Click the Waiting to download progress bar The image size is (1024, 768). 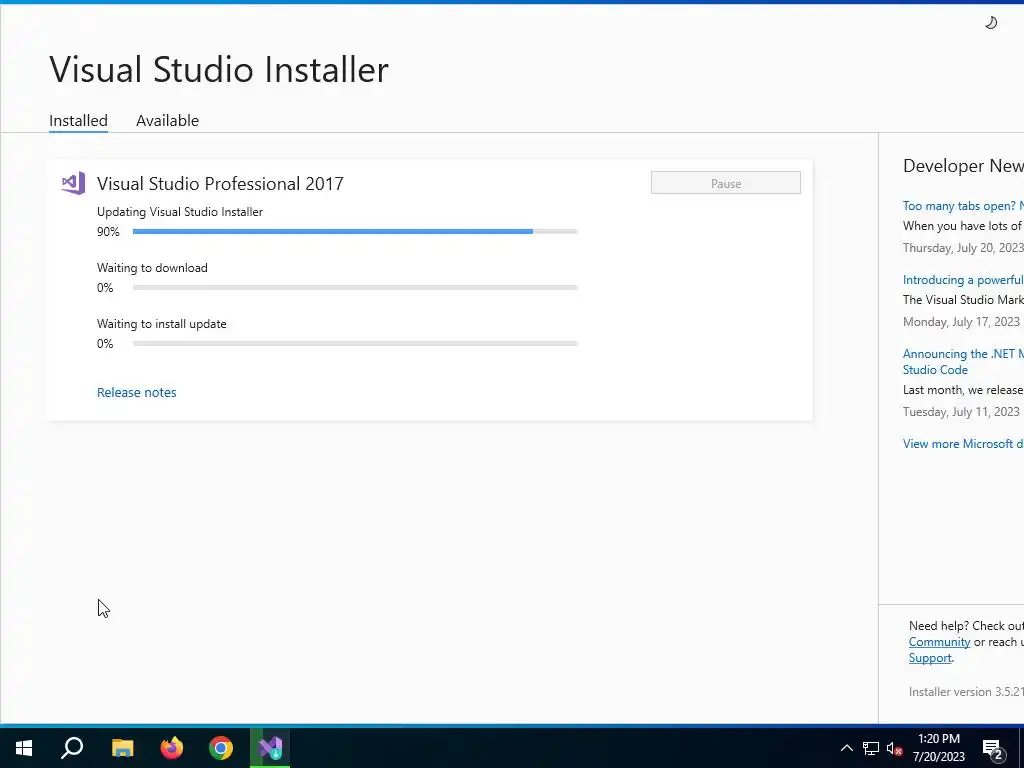coord(355,287)
